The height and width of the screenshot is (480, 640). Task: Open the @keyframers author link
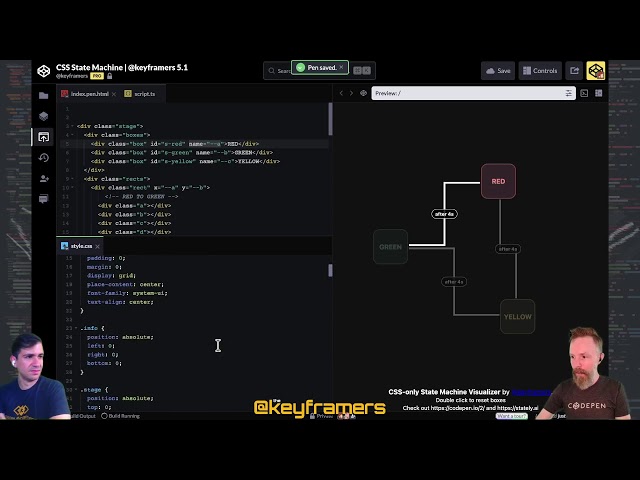click(x=72, y=76)
